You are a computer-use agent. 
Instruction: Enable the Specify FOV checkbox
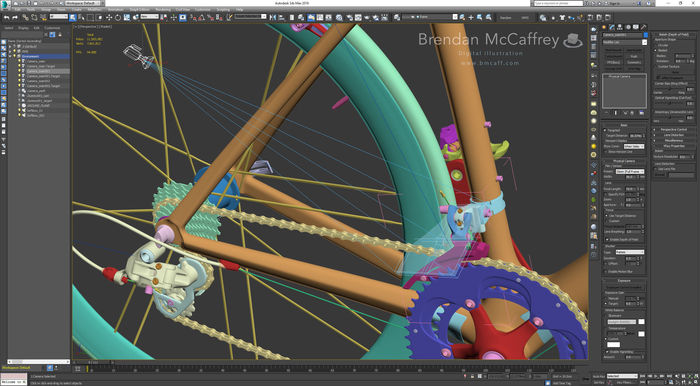(x=606, y=195)
